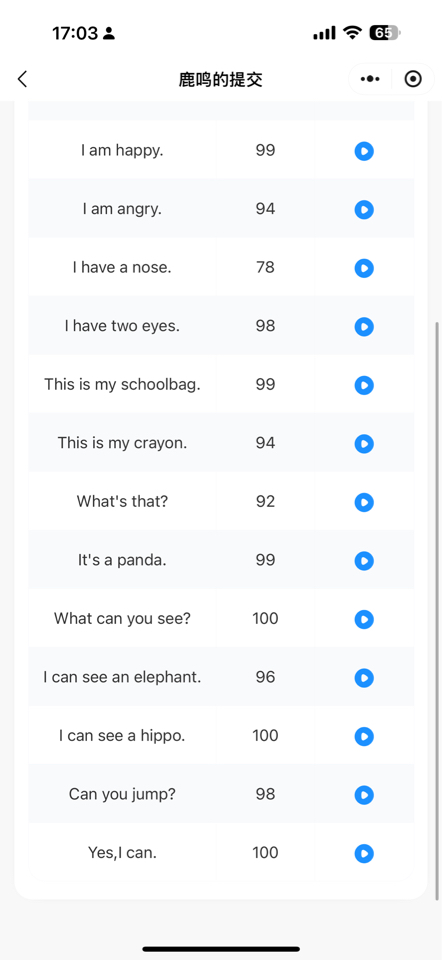Play the "I can see a hippo." audio
The width and height of the screenshot is (442, 960).
(364, 737)
